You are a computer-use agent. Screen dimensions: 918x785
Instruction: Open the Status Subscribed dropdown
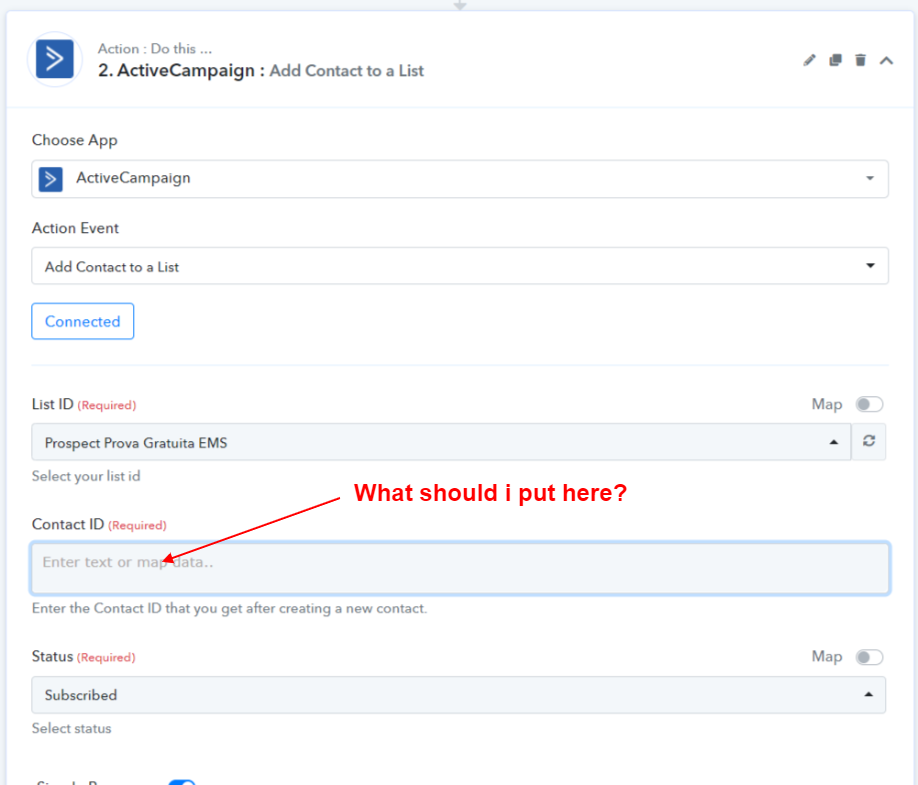458,695
